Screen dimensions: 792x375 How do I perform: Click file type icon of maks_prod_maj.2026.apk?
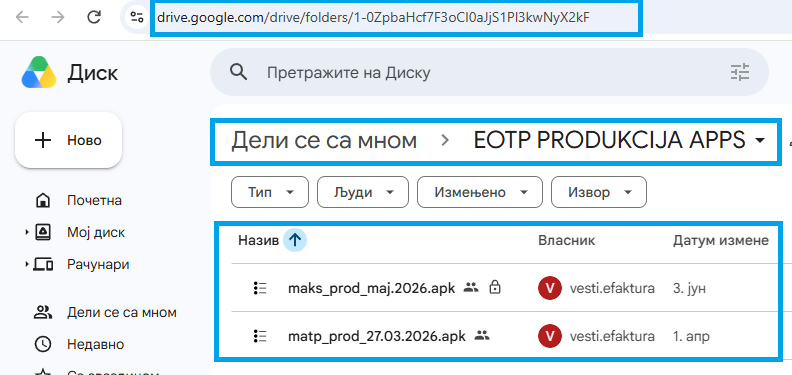coord(260,289)
